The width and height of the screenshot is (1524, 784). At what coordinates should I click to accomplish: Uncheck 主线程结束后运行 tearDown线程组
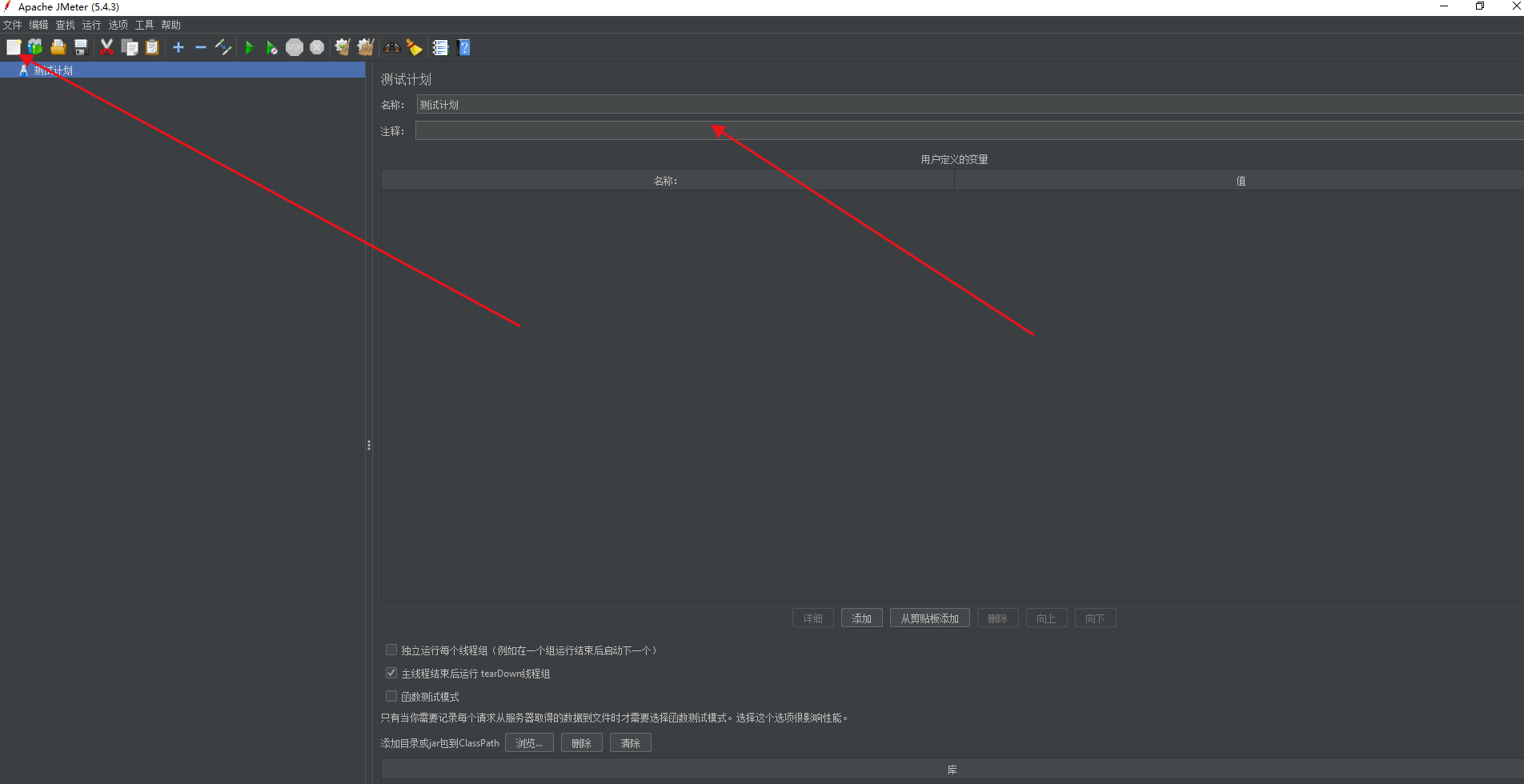click(x=391, y=674)
